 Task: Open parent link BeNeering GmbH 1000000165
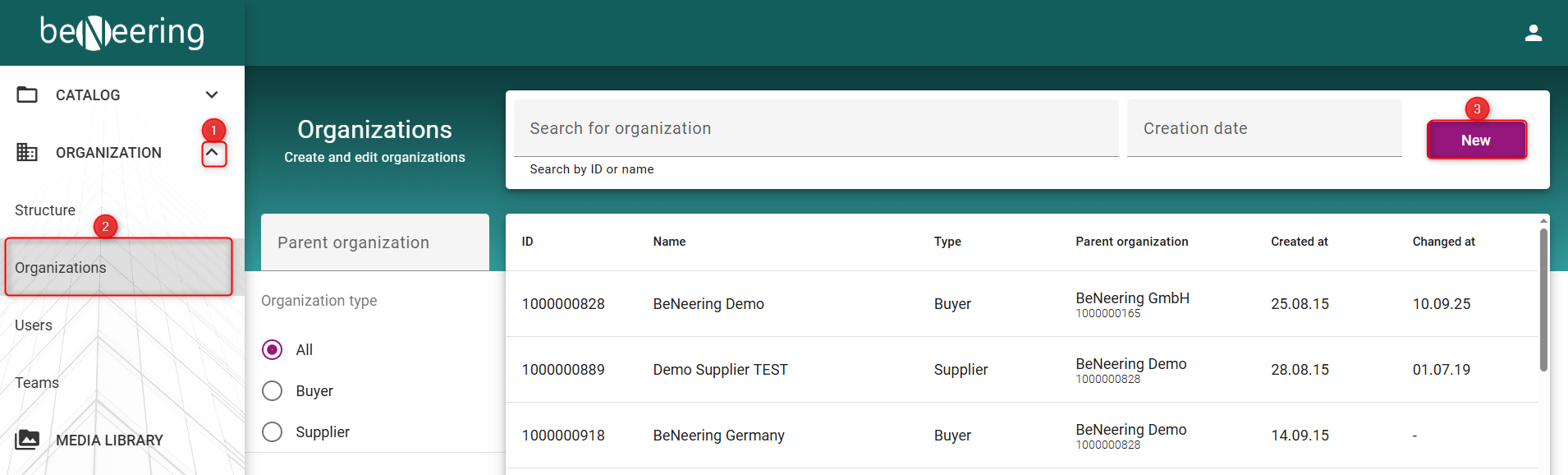click(1132, 304)
